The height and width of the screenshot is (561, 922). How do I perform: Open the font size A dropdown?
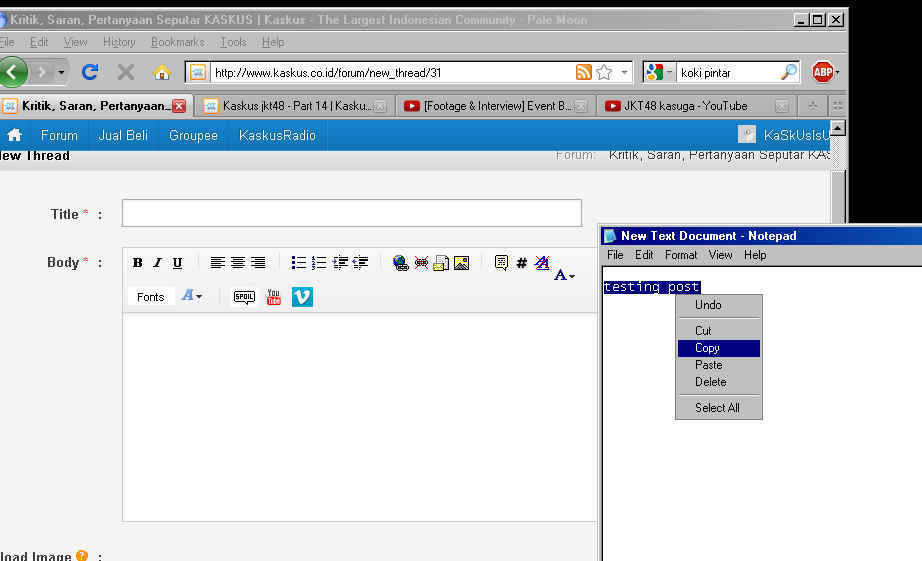(x=192, y=296)
